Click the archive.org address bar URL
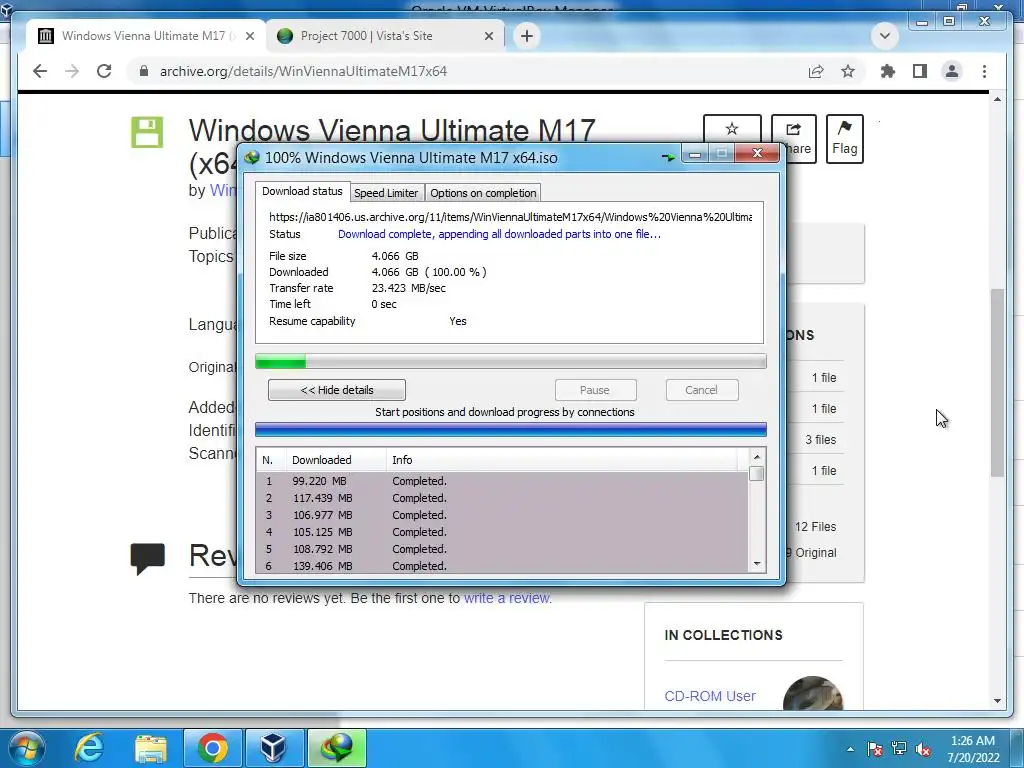1024x768 pixels. (x=304, y=71)
